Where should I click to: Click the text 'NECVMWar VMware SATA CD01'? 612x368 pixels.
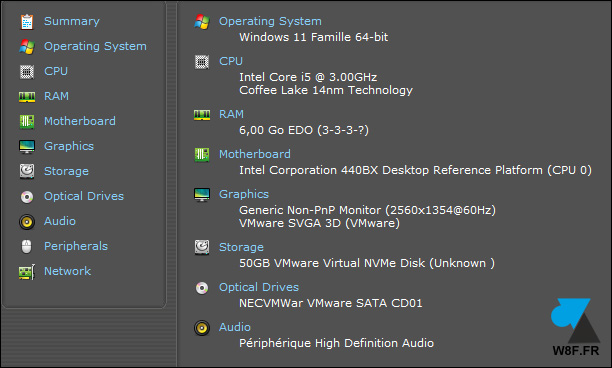(x=331, y=303)
